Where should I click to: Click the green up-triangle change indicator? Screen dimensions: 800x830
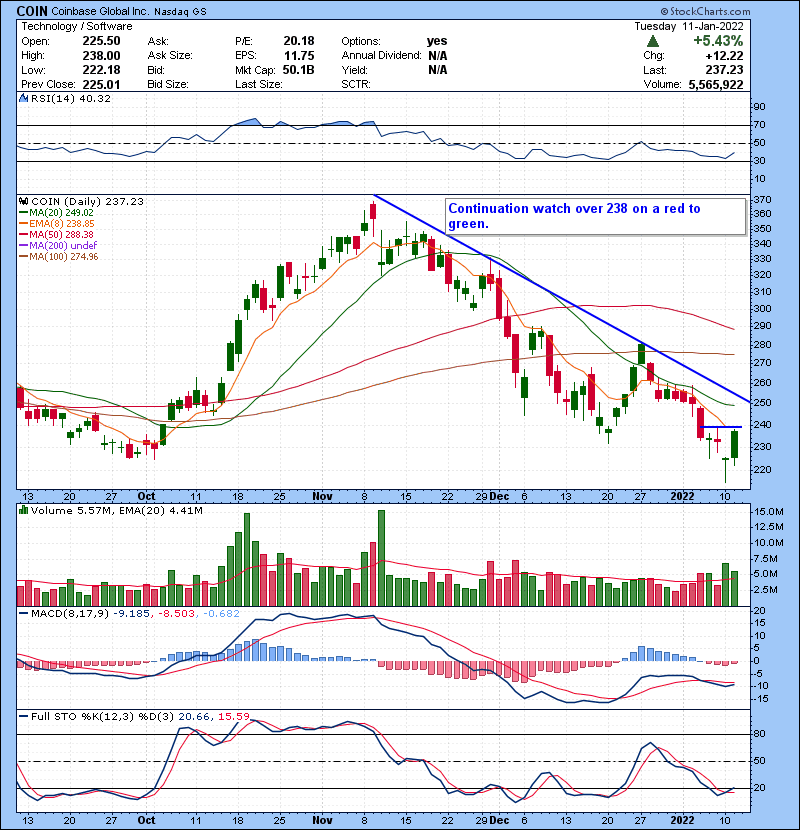point(653,41)
